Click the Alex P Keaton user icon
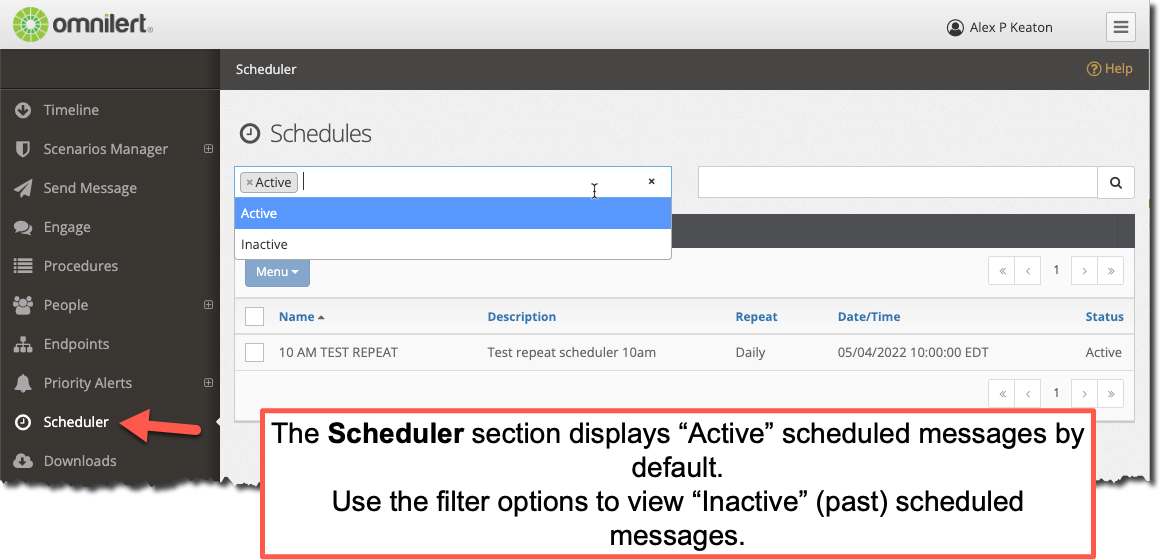This screenshot has width=1160, height=560. pos(955,27)
